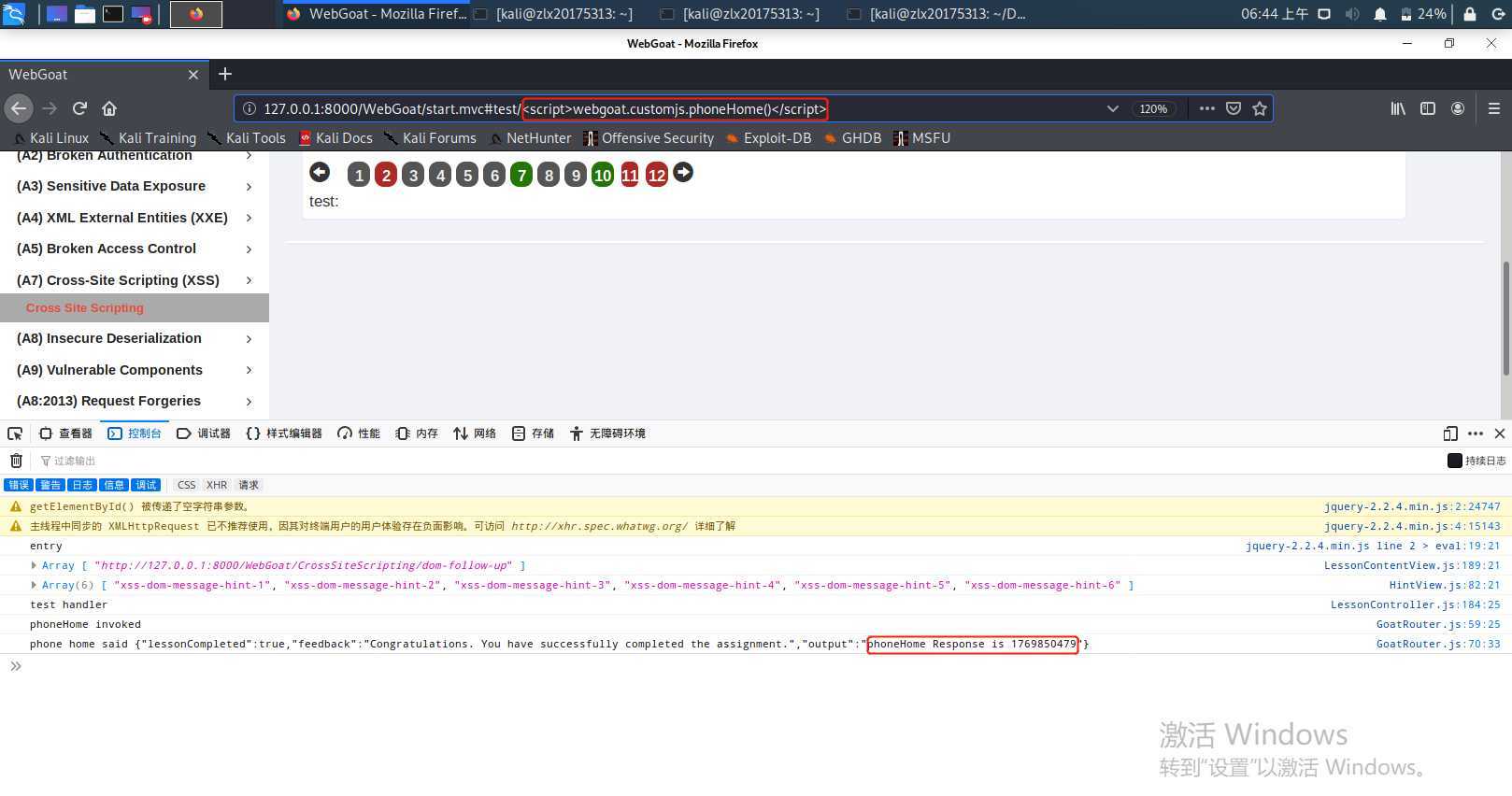1512x796 pixels.
Task: Switch to 存储 storage tab
Action: 533,434
